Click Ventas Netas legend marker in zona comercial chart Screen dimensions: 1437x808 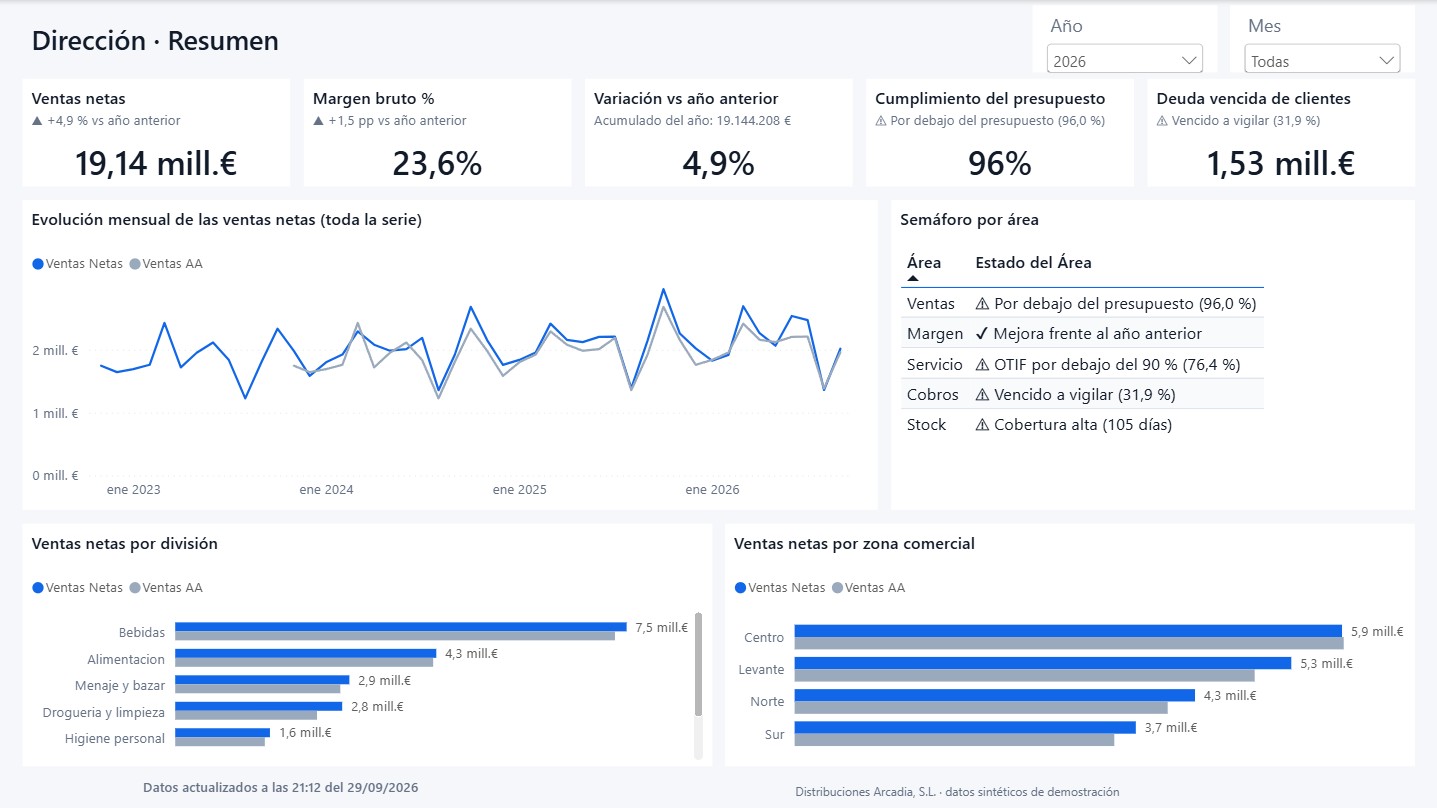pos(740,588)
